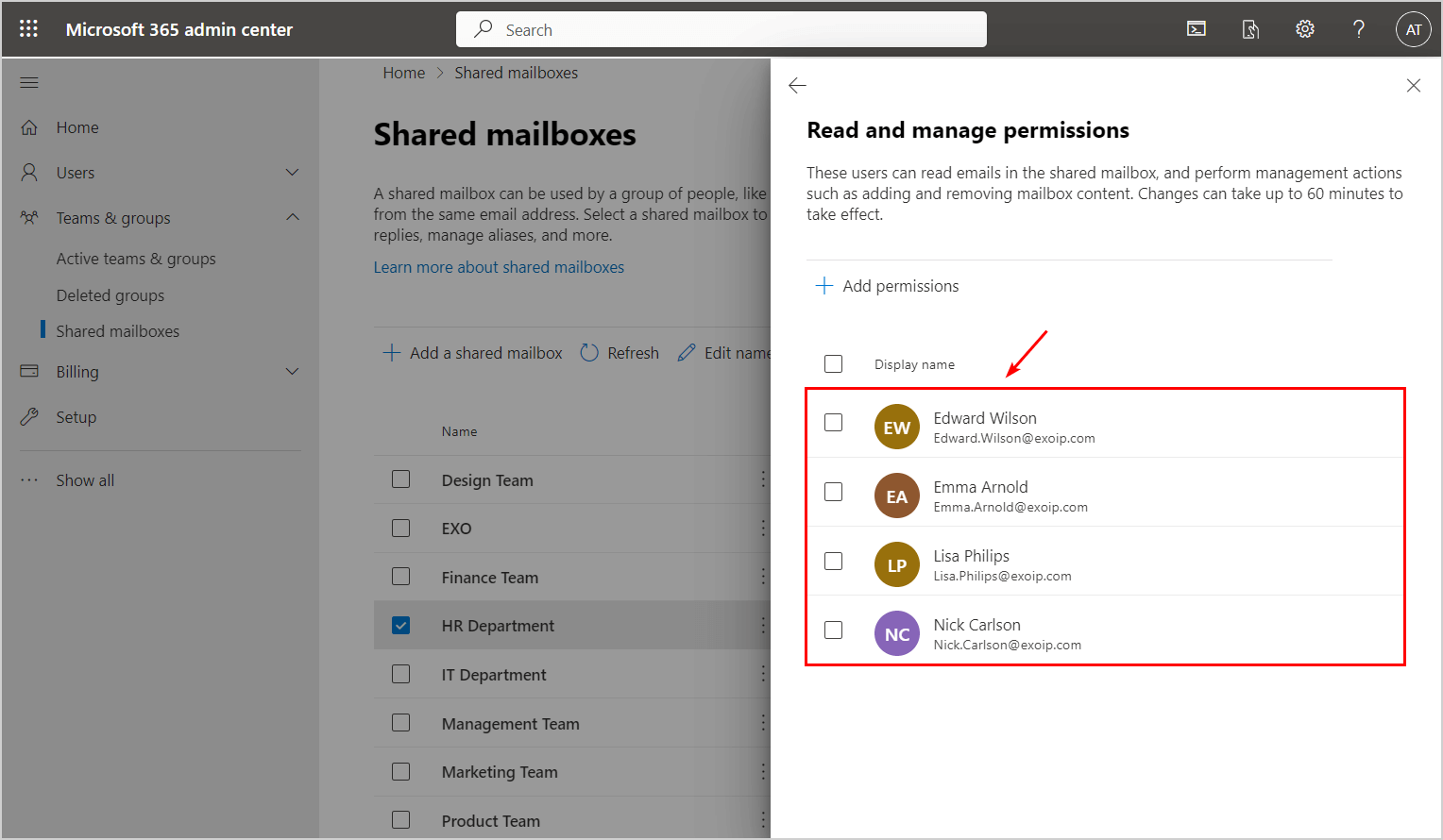Click Edward.Wilson@exoip.com email text

[1014, 438]
